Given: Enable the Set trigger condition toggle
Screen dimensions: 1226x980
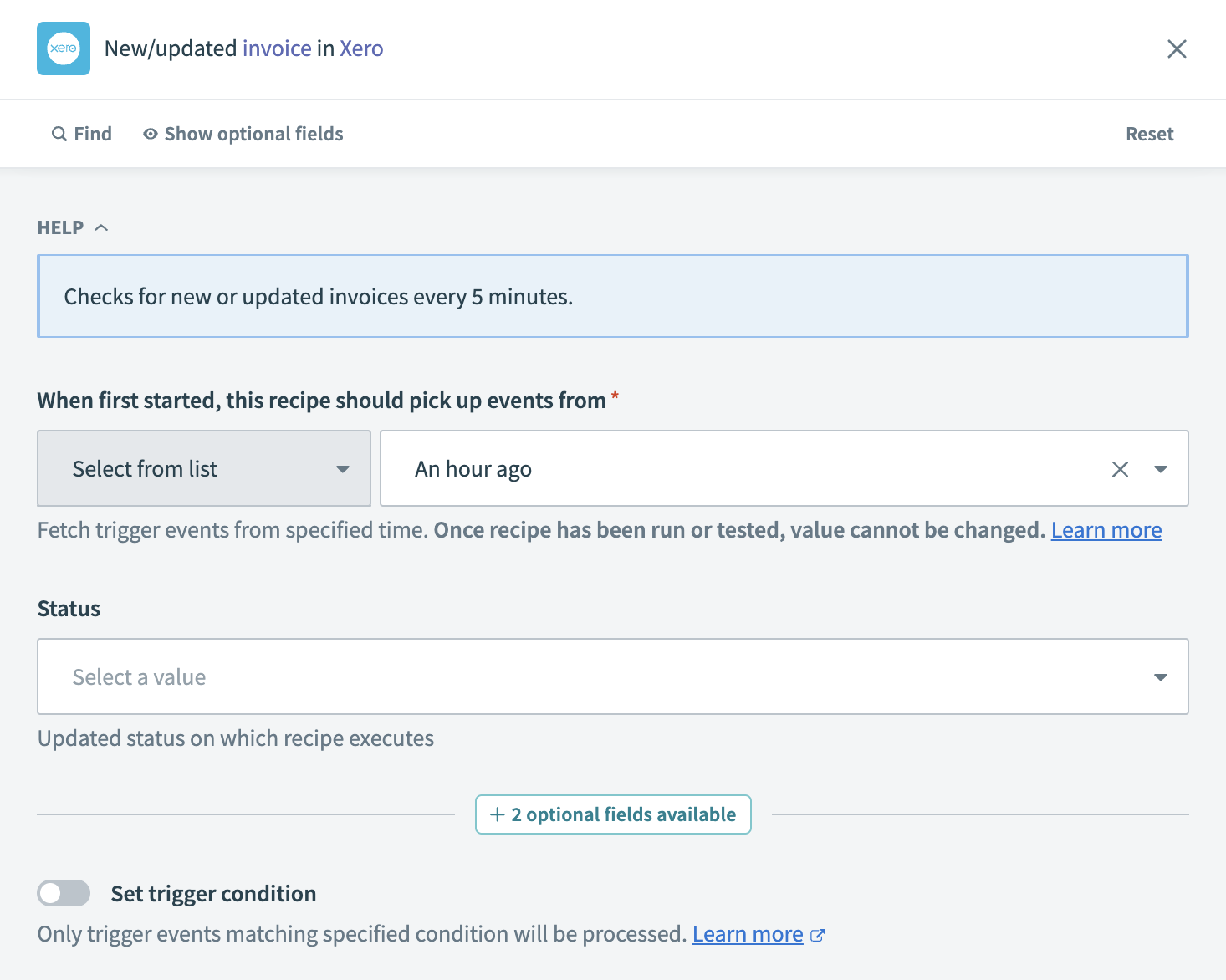Looking at the screenshot, I should (x=64, y=893).
